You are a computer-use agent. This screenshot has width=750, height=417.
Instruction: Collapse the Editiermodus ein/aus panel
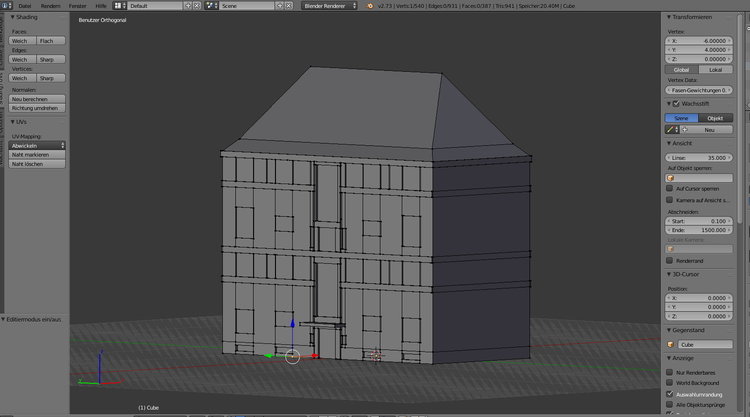pyautogui.click(x=3, y=319)
